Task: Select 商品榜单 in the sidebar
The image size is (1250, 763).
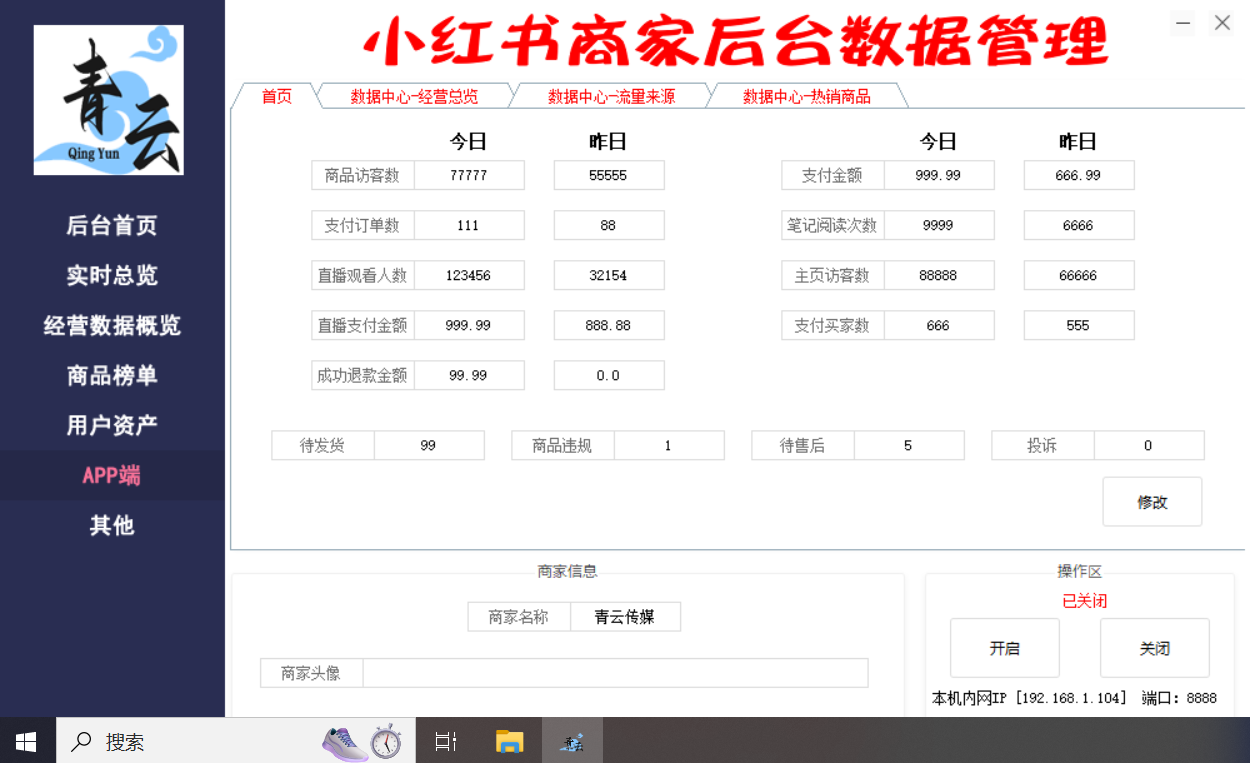Action: pos(112,376)
